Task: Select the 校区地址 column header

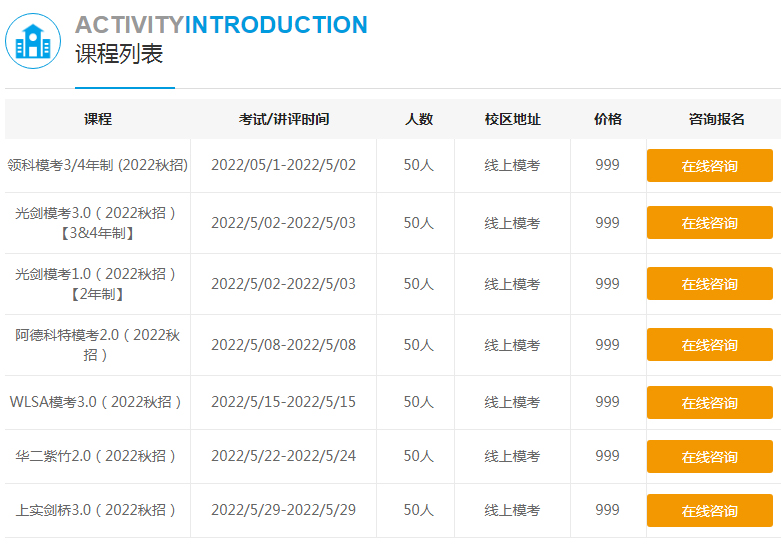Action: click(x=512, y=119)
